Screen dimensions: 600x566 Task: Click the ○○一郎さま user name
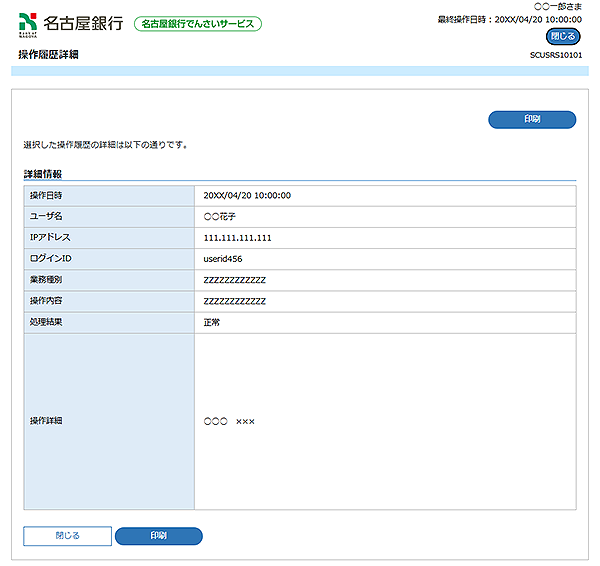click(558, 7)
